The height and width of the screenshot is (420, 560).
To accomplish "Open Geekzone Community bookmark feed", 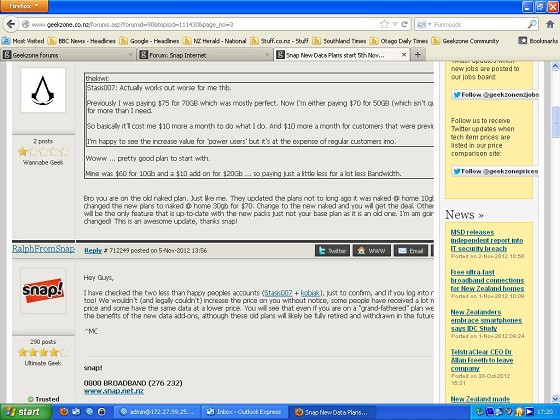I will point(465,41).
